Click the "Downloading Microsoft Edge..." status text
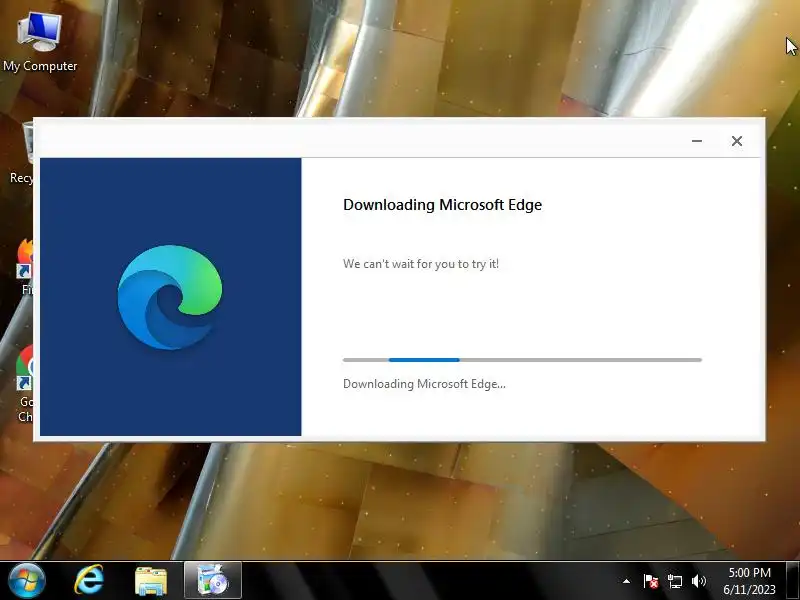The width and height of the screenshot is (800, 600). 424,384
